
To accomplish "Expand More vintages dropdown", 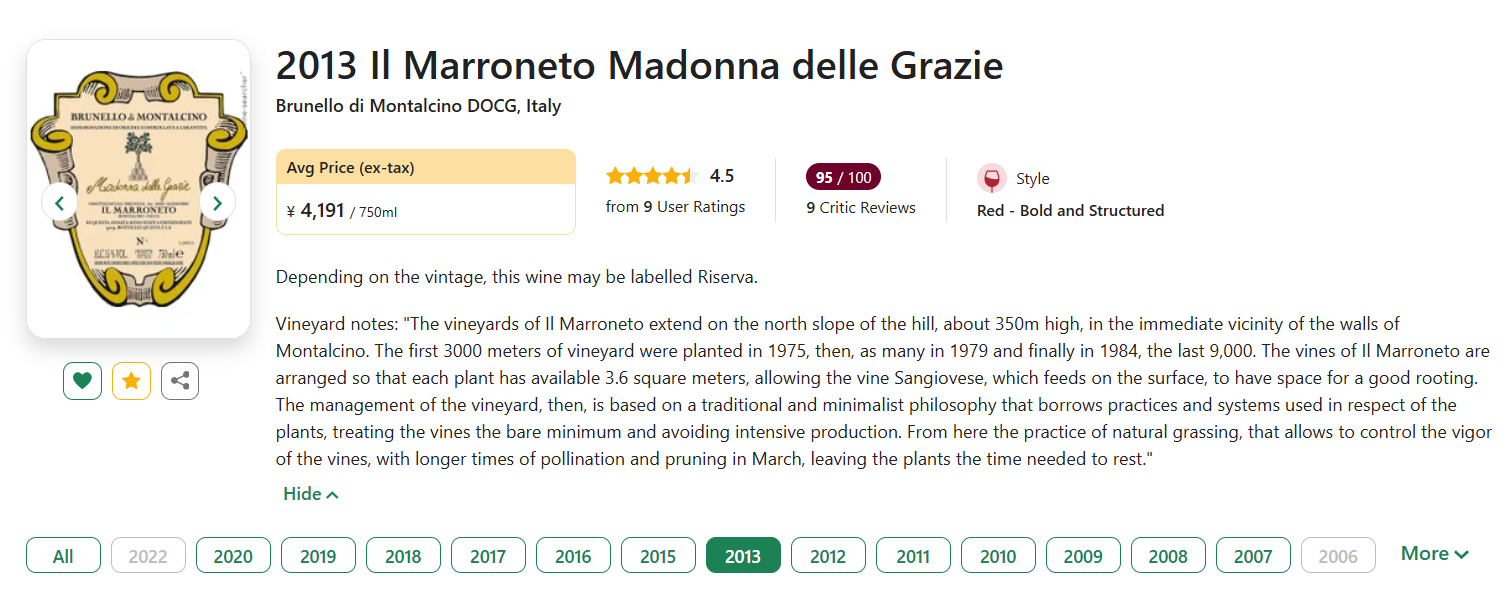I will 1434,554.
